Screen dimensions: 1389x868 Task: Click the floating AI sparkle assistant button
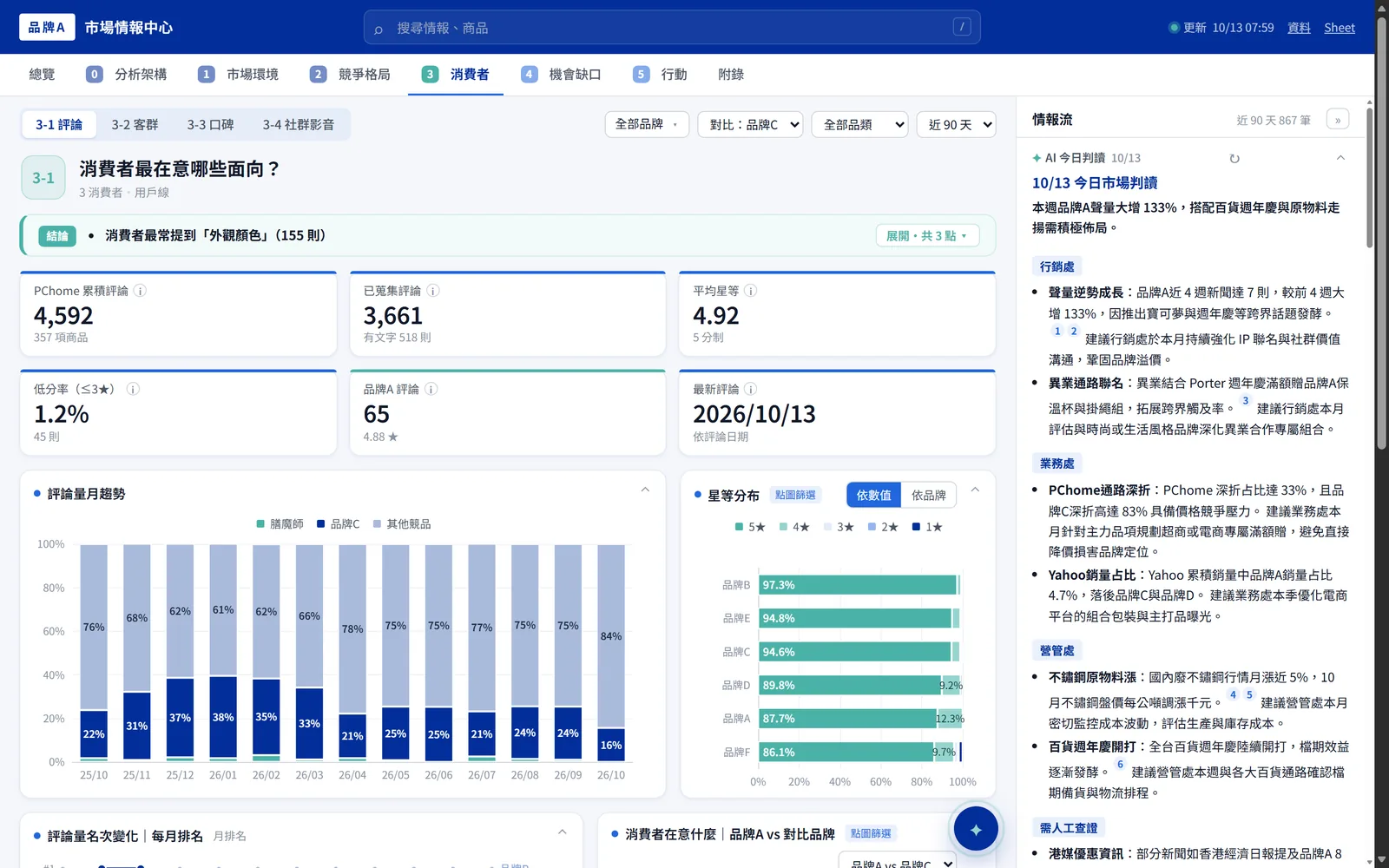976,829
